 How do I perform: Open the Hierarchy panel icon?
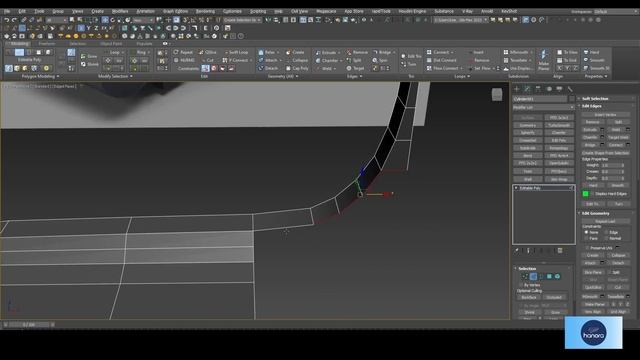point(538,89)
